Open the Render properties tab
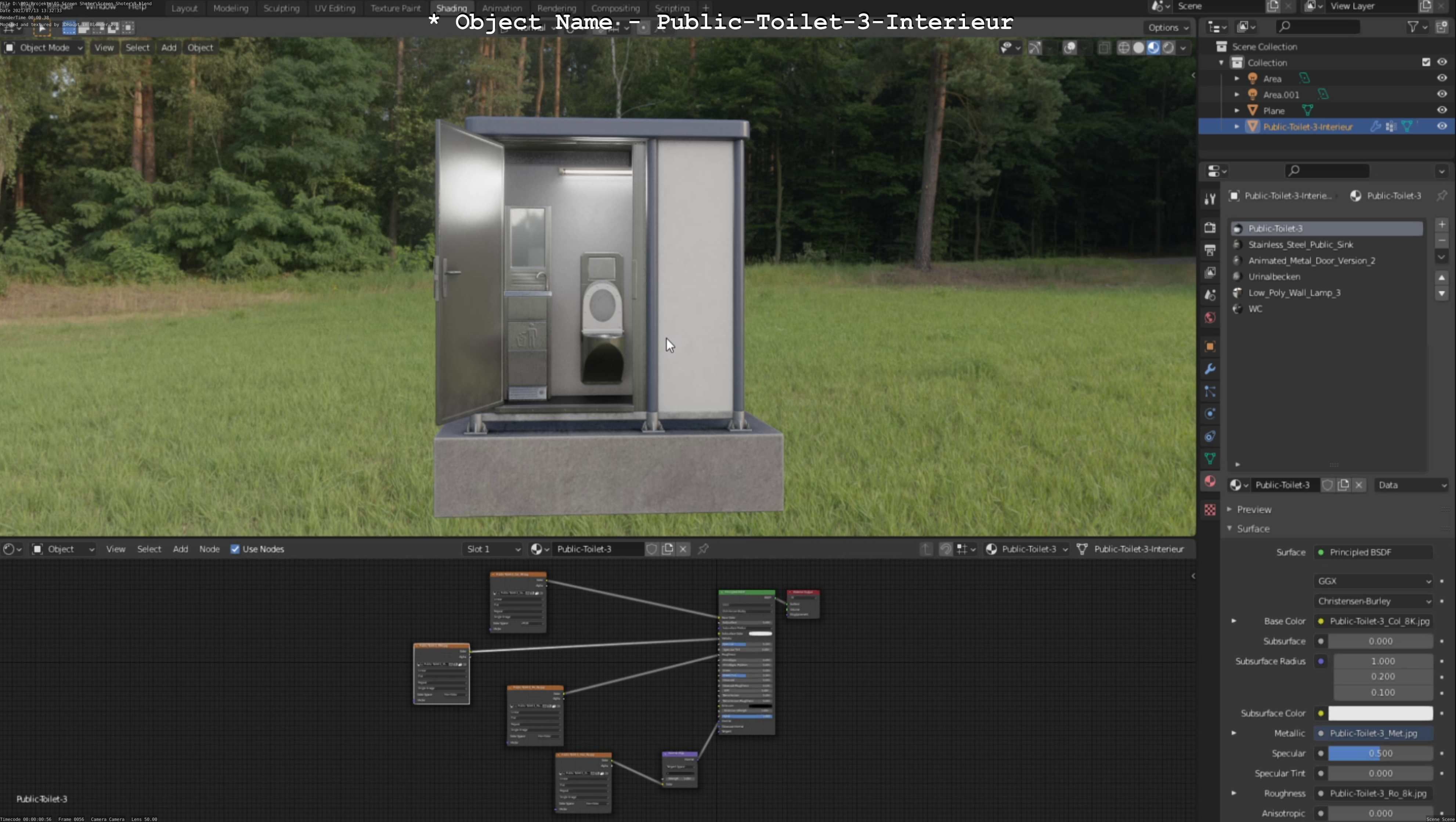 [x=1210, y=227]
